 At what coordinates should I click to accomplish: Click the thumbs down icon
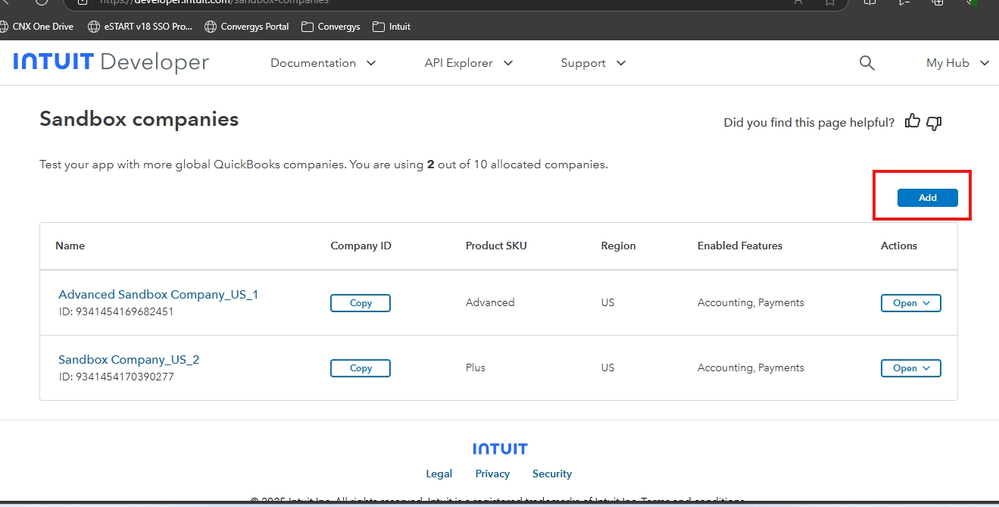pyautogui.click(x=934, y=123)
